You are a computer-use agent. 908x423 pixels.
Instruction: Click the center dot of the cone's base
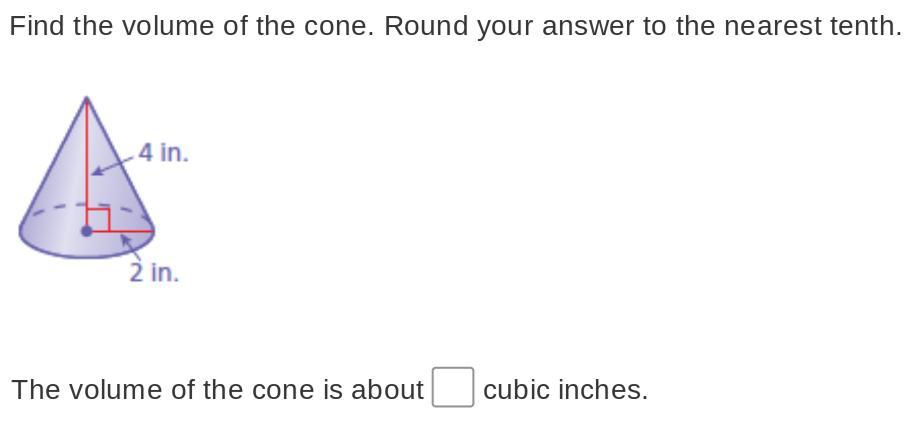(87, 231)
